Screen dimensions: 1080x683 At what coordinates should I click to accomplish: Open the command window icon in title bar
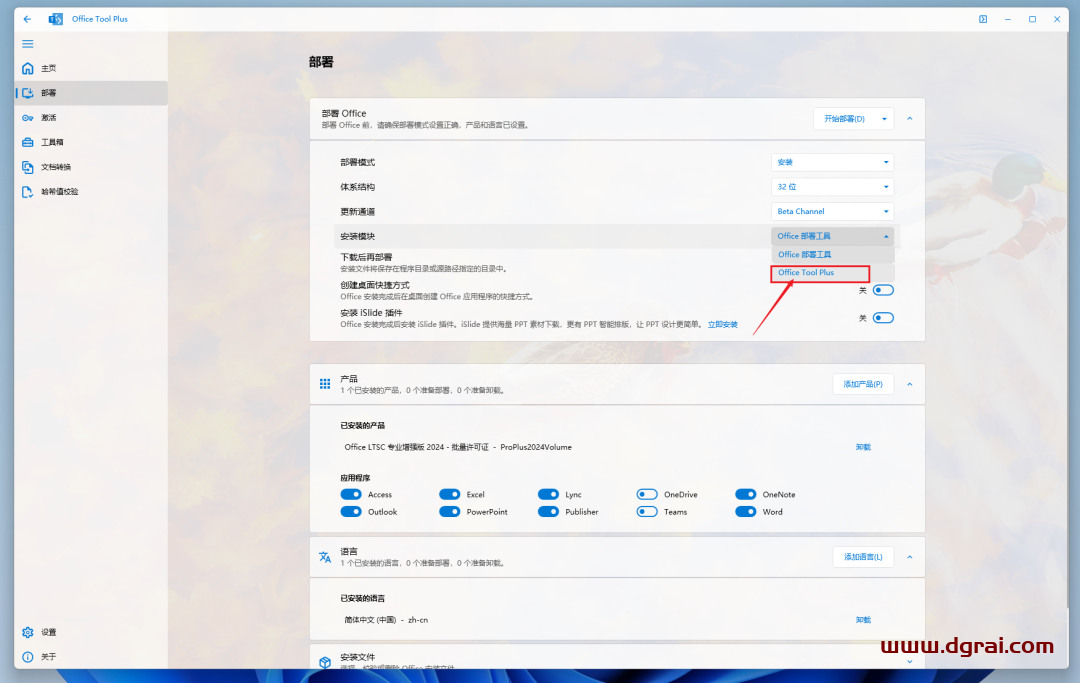tap(983, 19)
